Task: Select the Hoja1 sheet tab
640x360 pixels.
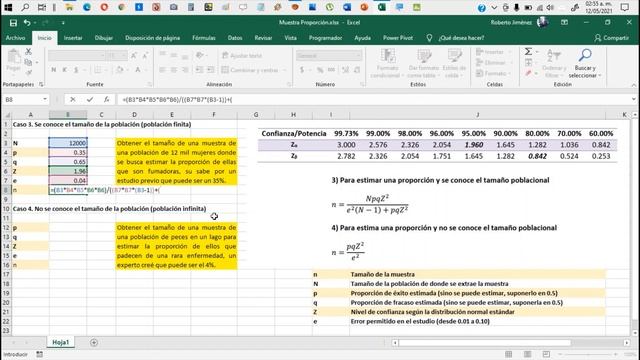Action: pyautogui.click(x=60, y=342)
